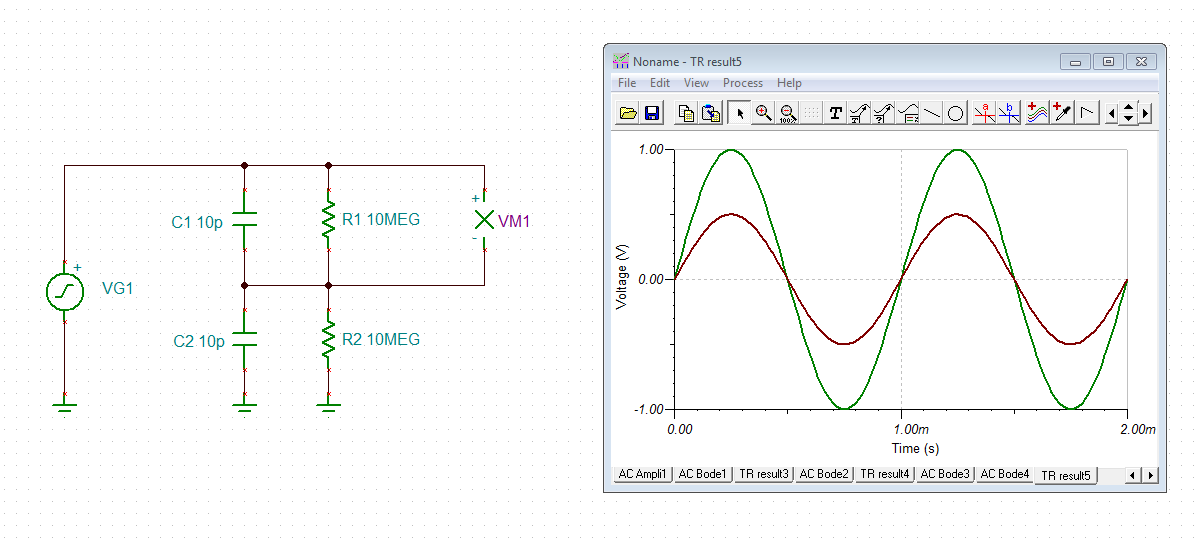Switch to the AC Bode3 tab
The width and height of the screenshot is (1204, 541).
(x=945, y=474)
